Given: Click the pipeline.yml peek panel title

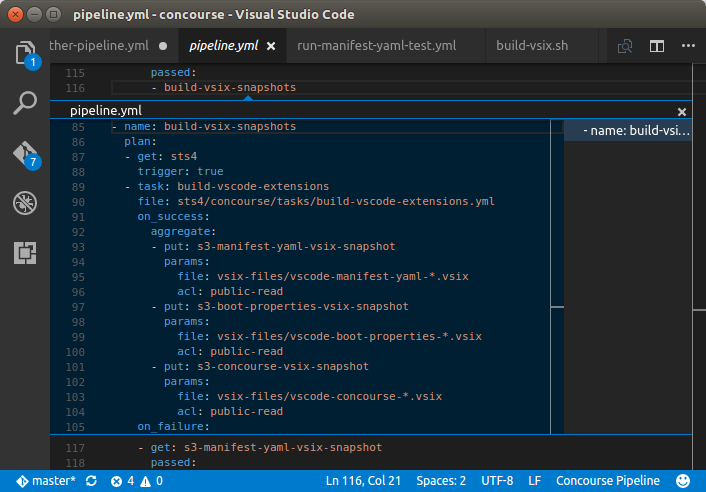Looking at the screenshot, I should pos(106,110).
